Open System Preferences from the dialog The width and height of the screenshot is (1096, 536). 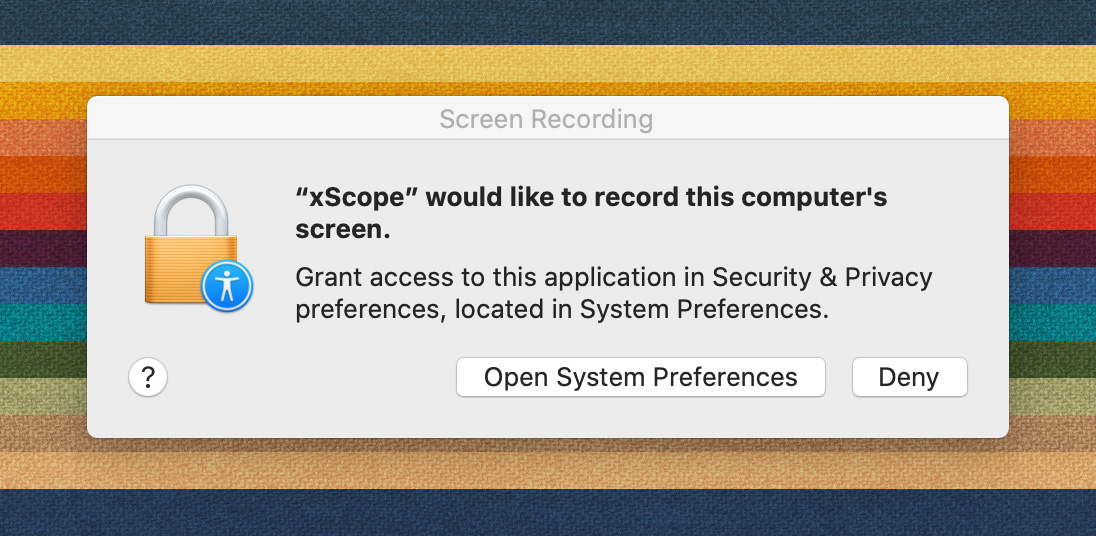[640, 378]
